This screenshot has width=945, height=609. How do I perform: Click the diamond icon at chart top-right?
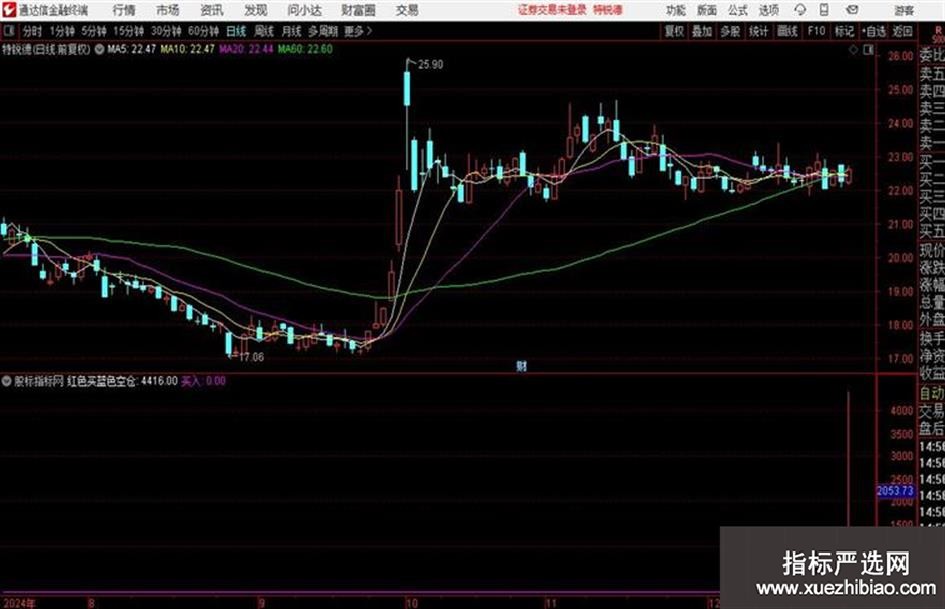tap(853, 50)
